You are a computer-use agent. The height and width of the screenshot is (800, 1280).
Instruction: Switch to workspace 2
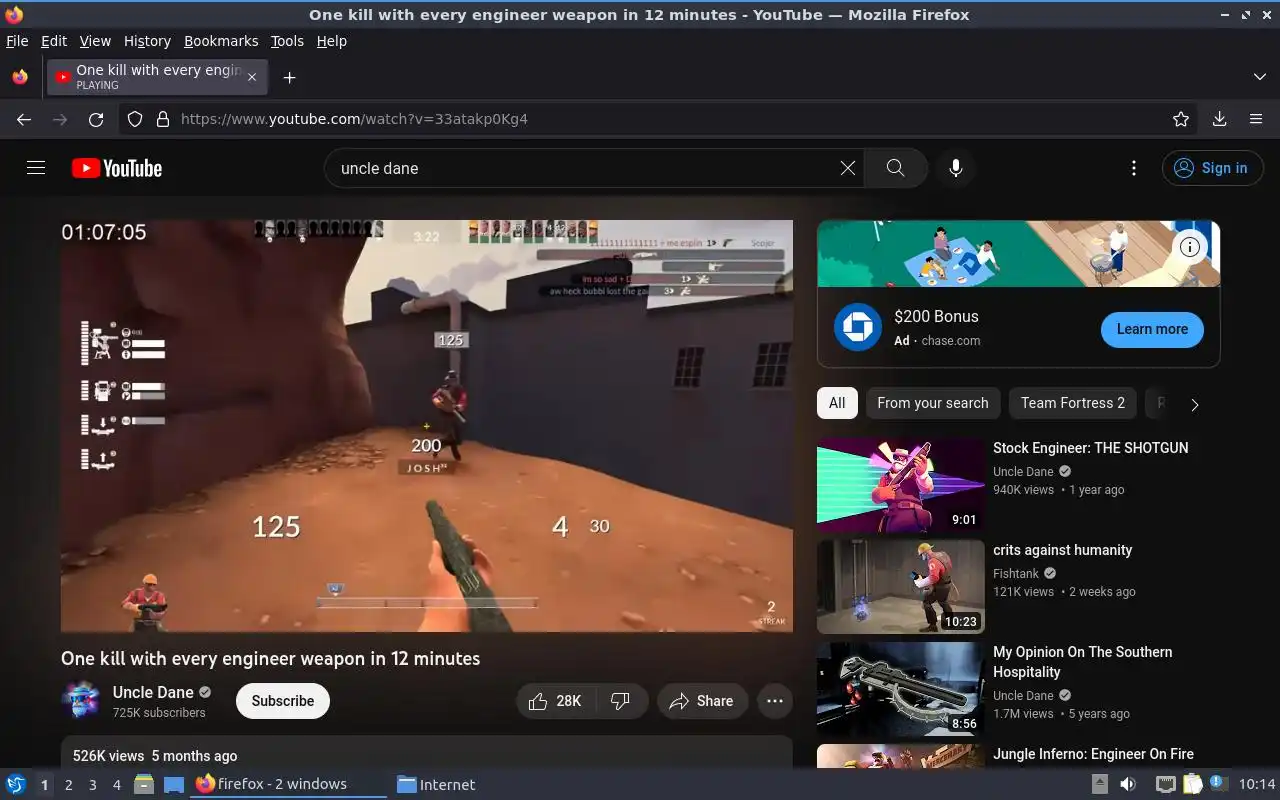point(68,785)
